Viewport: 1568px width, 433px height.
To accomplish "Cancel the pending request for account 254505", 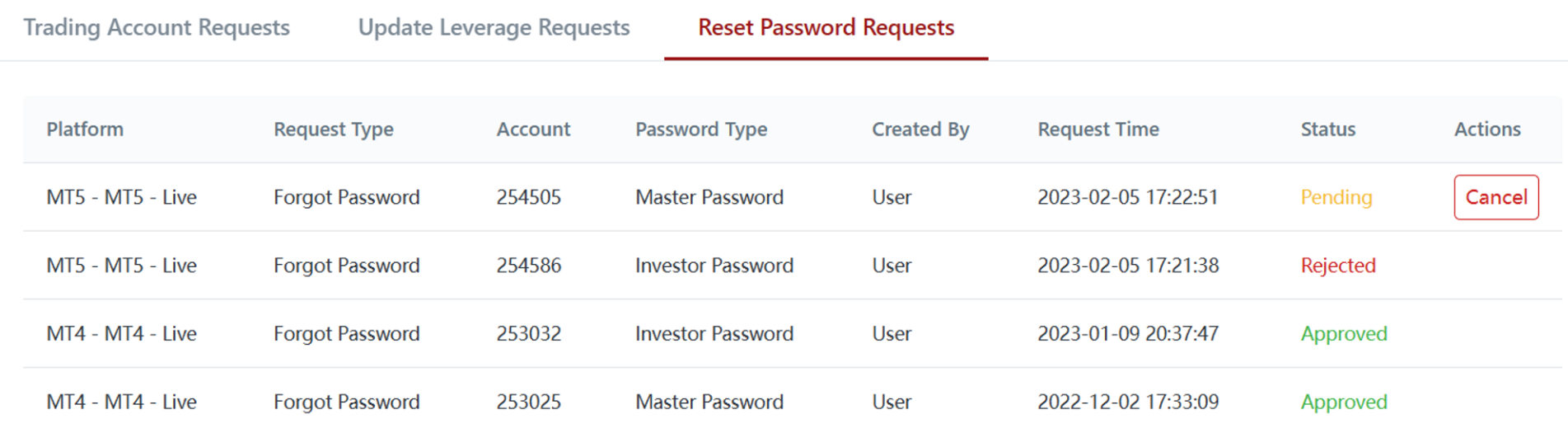I will pyautogui.click(x=1496, y=197).
